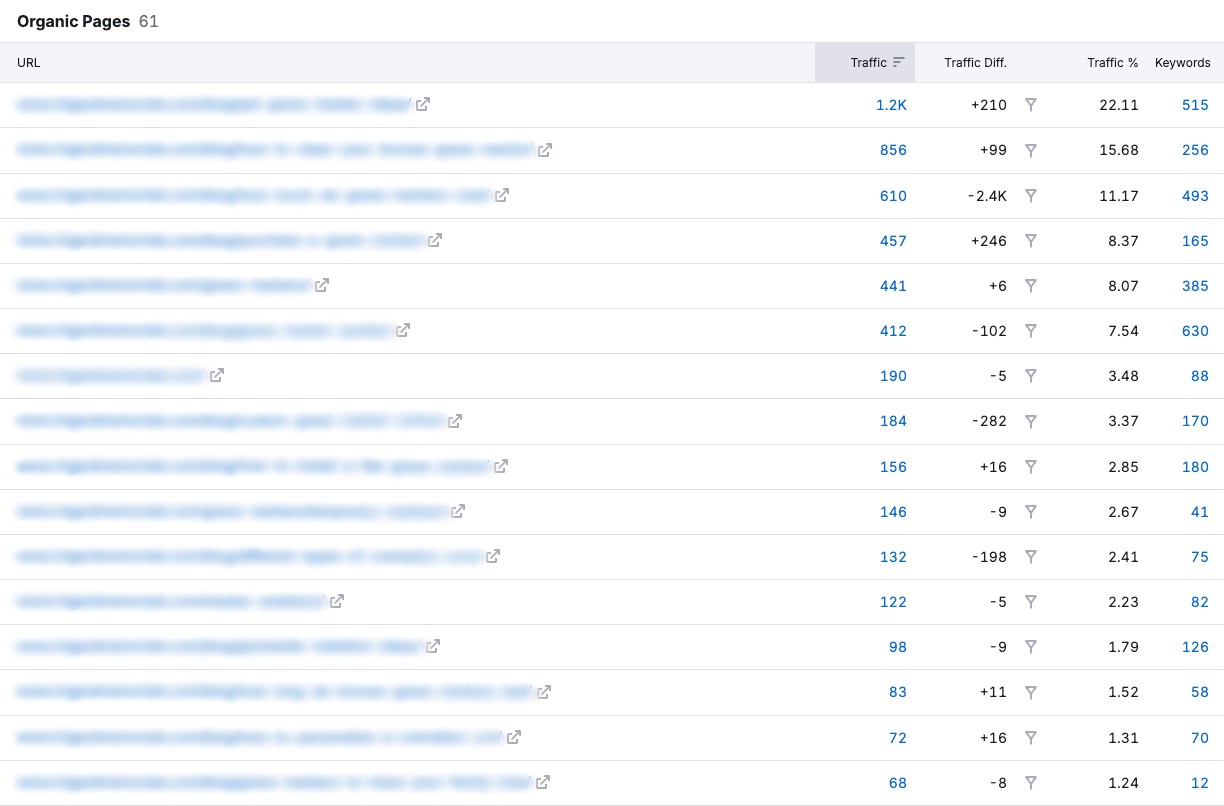The image size is (1224, 806).
Task: Open the 457 traffic value link
Action: pos(893,240)
